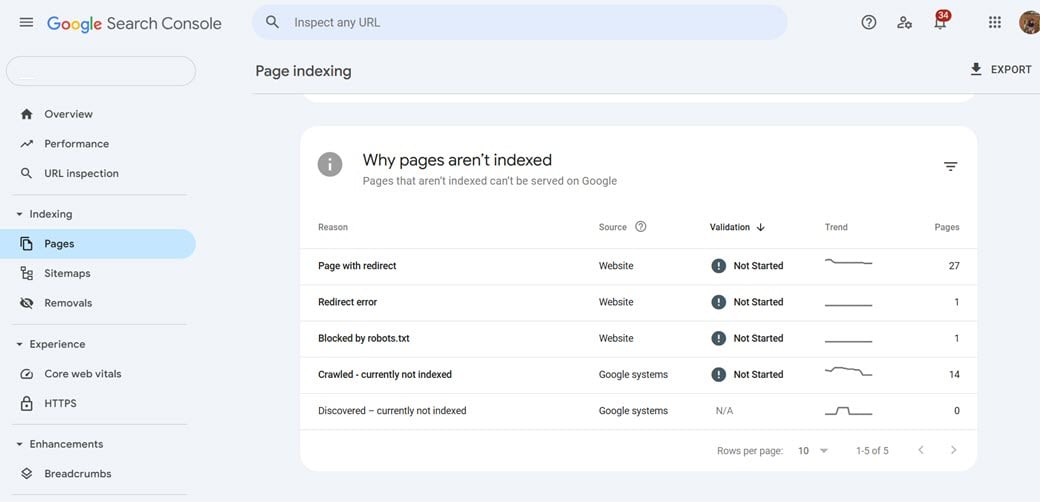1040x502 pixels.
Task: Open Sitemaps in the sidebar
Action: click(x=67, y=273)
